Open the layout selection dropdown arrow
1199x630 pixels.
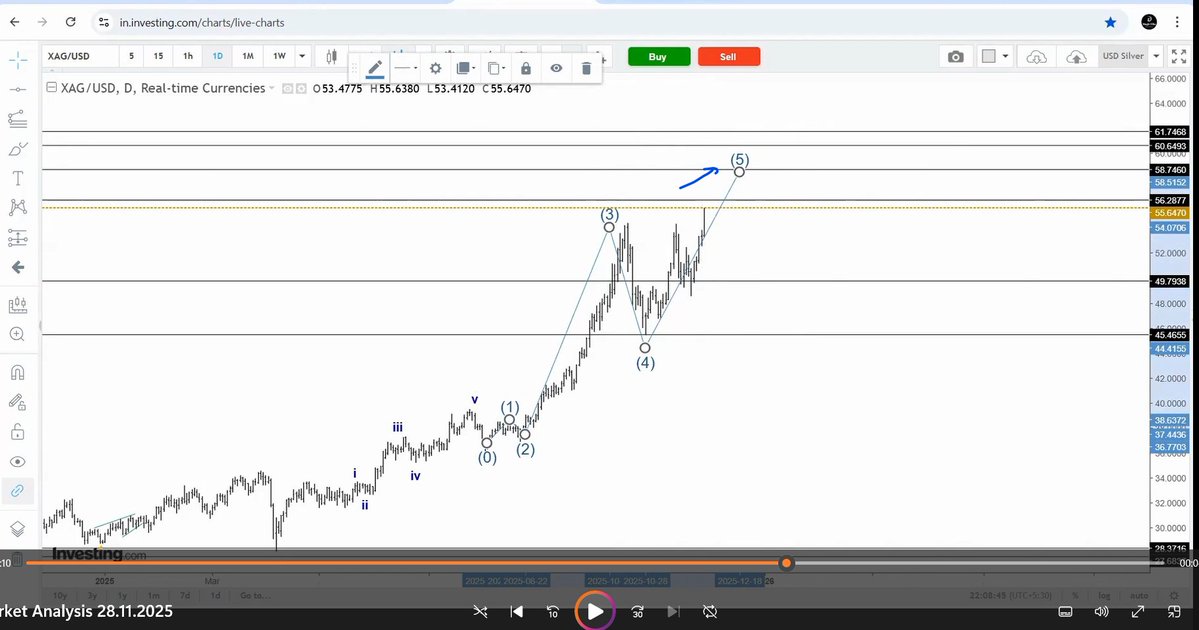[x=1005, y=56]
